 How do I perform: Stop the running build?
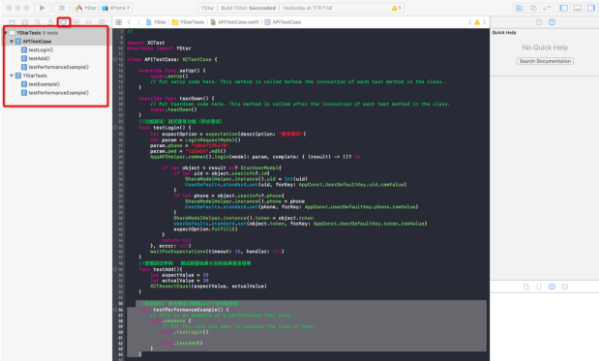(62, 8)
